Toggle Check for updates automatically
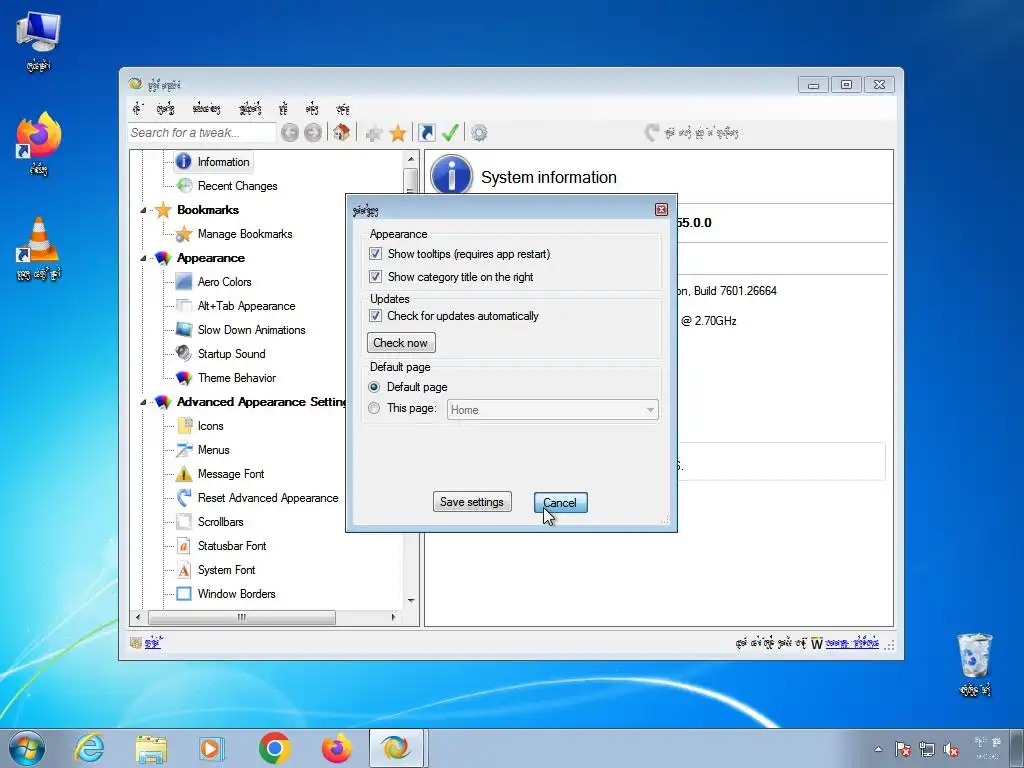 376,315
